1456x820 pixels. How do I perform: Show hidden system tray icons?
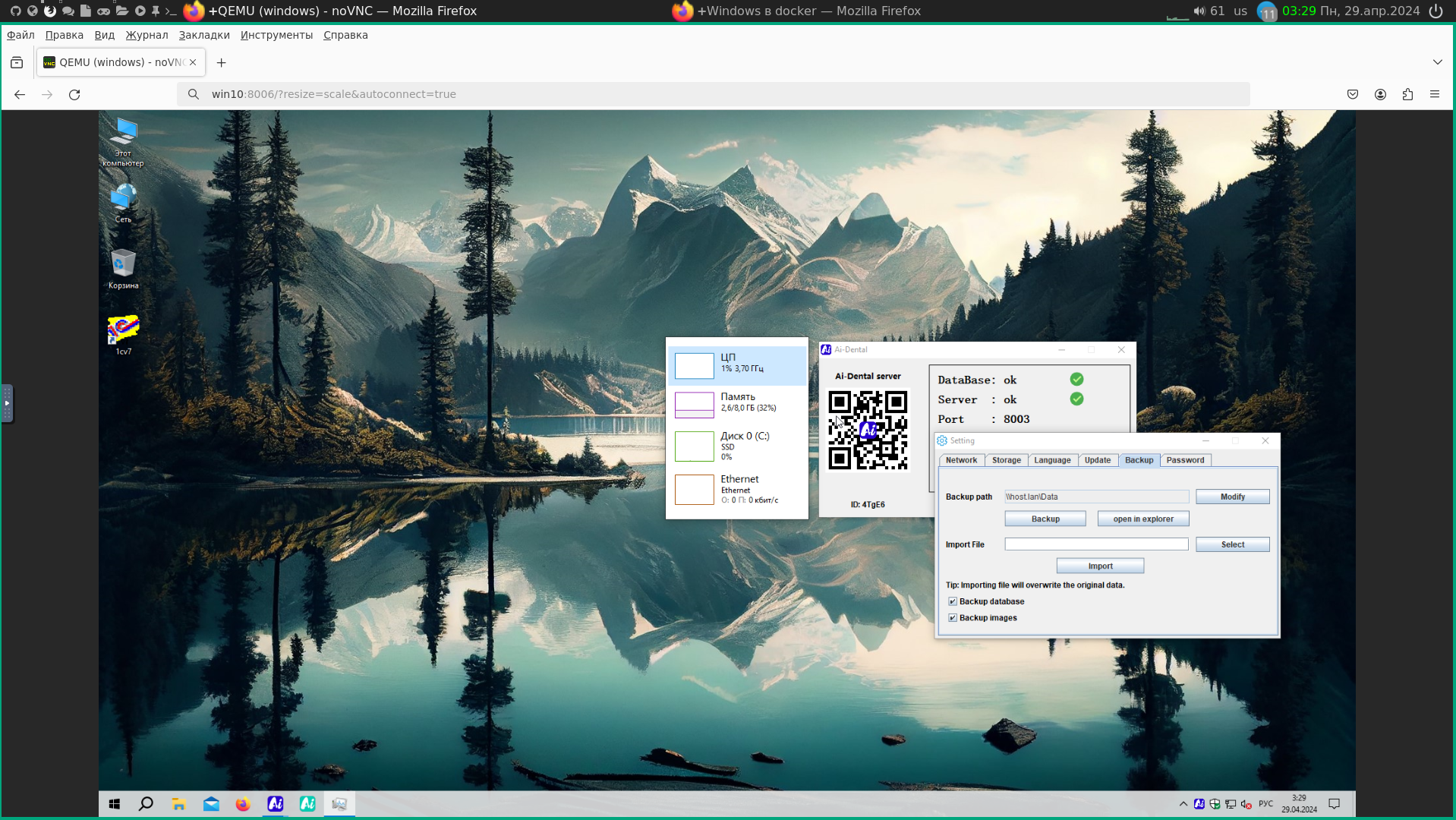1183,804
